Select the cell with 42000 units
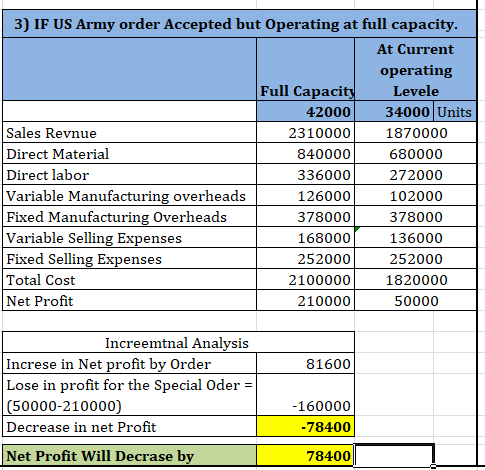The height and width of the screenshot is (470, 485). click(x=305, y=111)
